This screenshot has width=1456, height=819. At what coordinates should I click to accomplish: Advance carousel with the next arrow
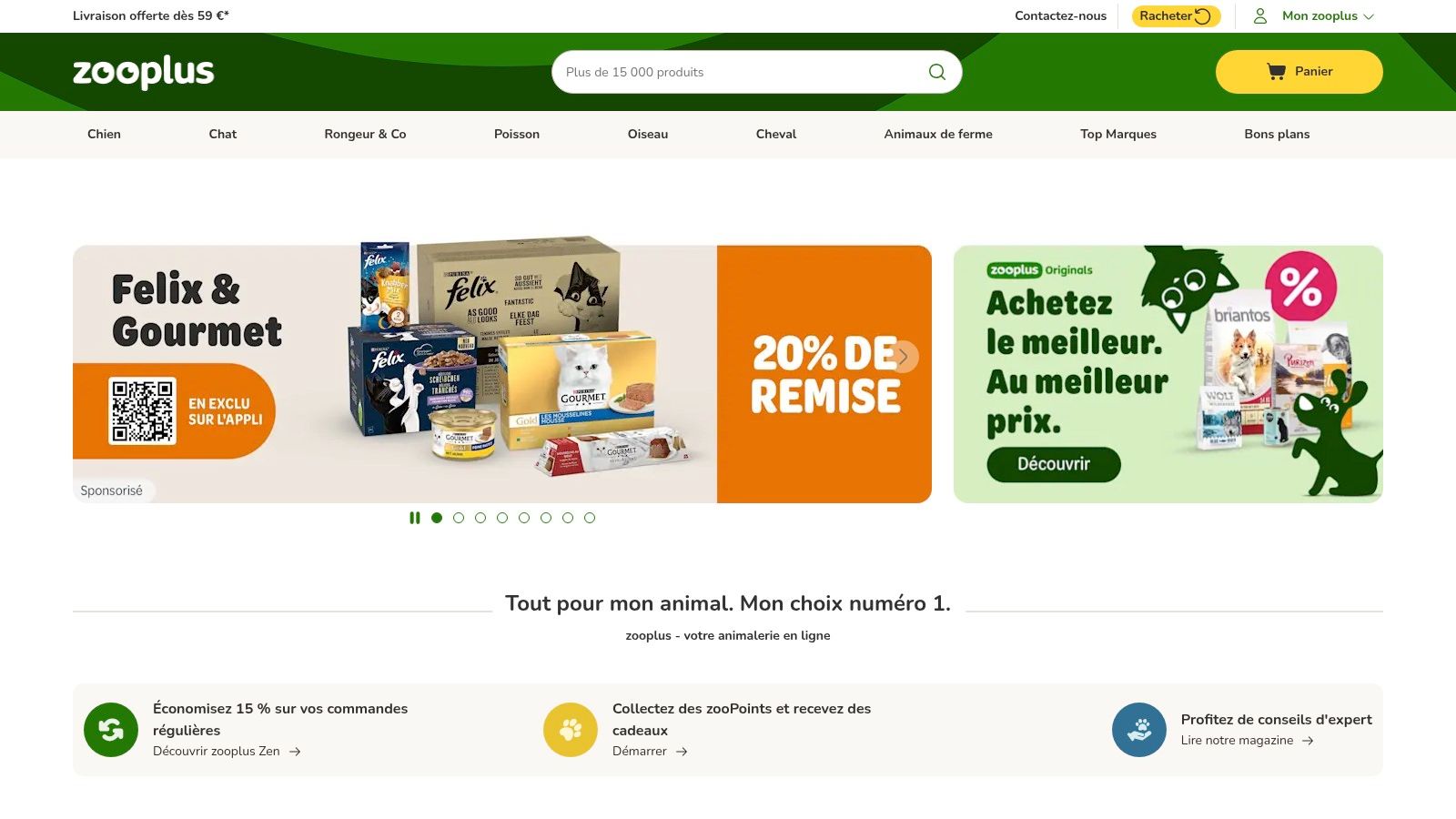[904, 357]
